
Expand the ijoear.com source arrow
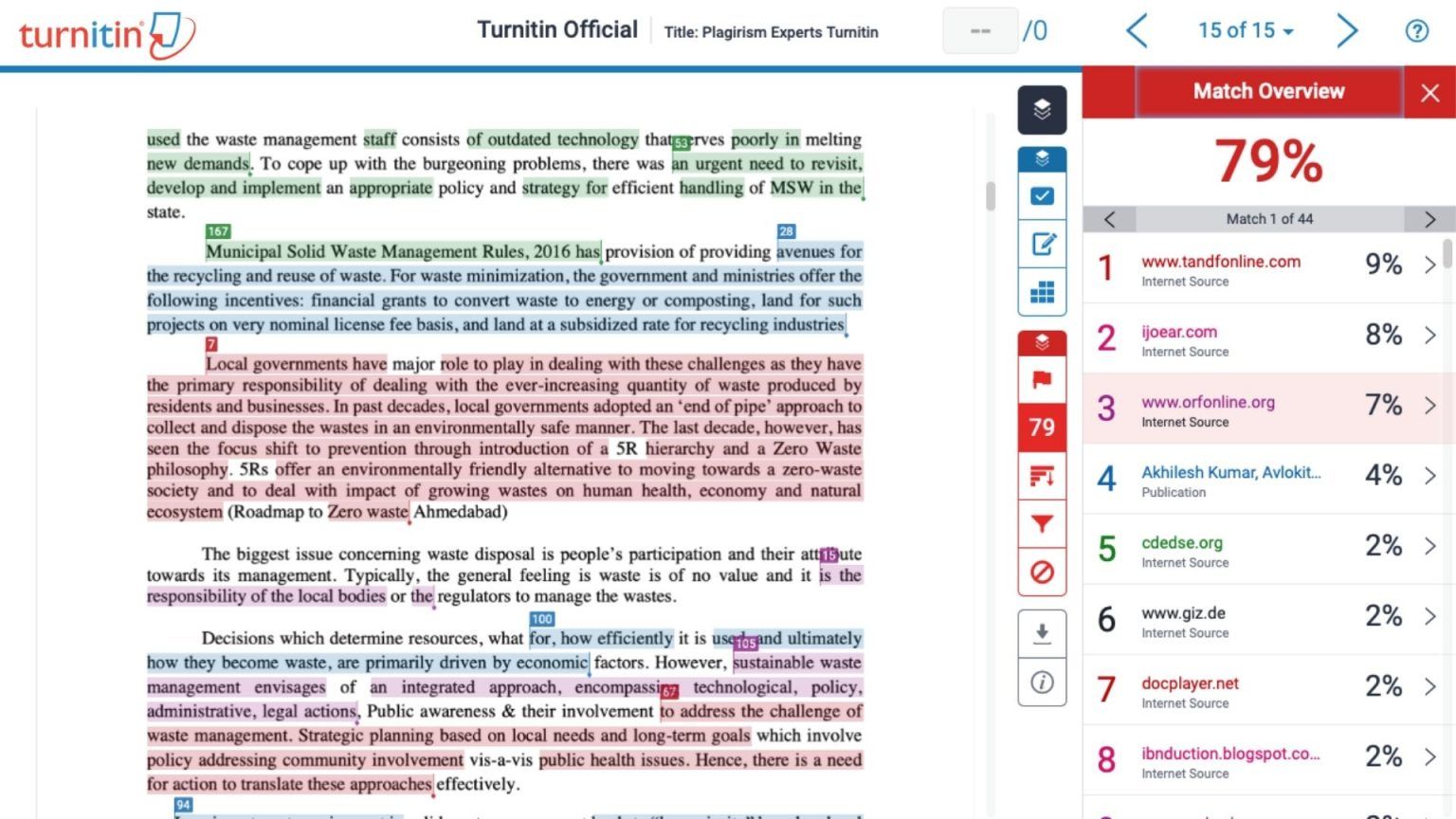[x=1429, y=336]
